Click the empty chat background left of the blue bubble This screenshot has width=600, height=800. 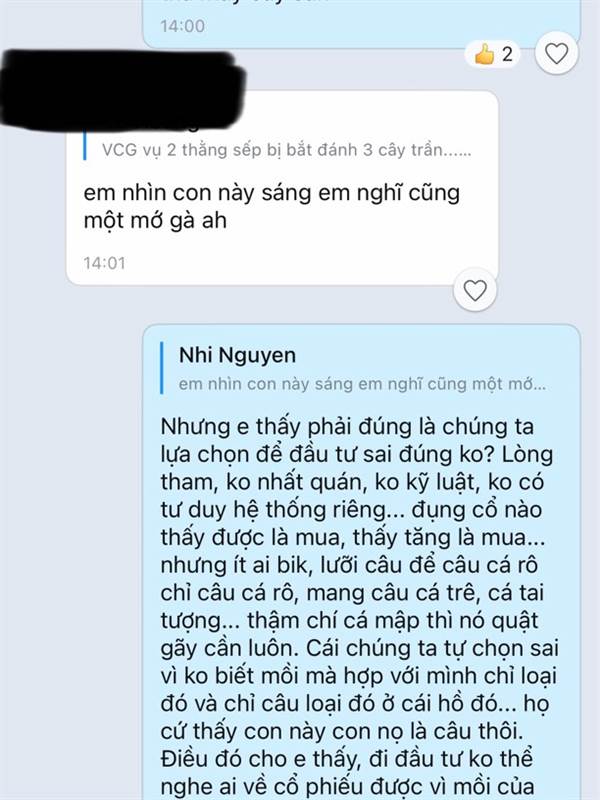coord(71,561)
